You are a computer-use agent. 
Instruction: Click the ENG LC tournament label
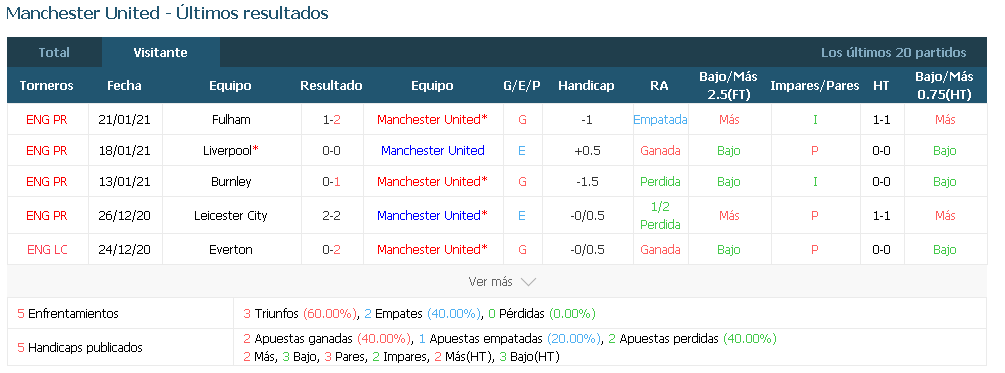[x=47, y=249]
